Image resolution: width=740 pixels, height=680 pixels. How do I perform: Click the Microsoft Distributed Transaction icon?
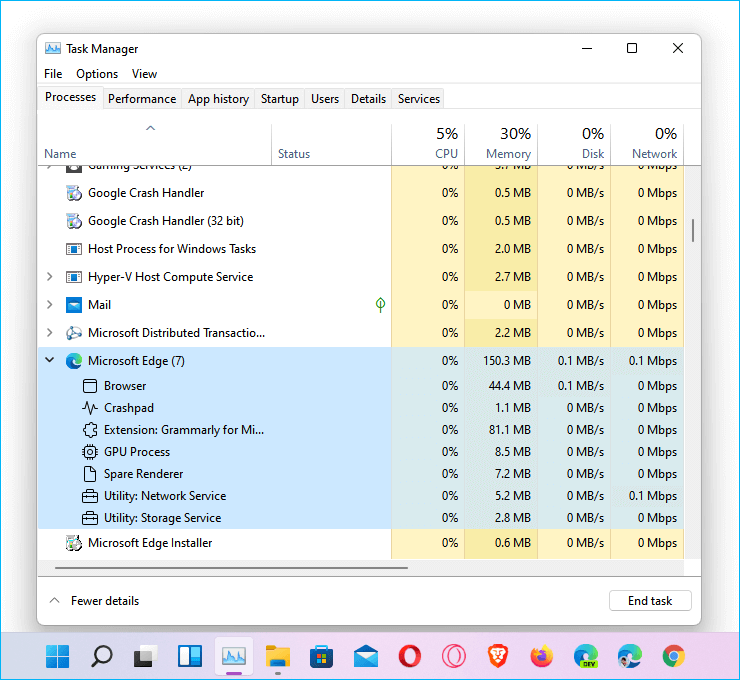(x=74, y=333)
